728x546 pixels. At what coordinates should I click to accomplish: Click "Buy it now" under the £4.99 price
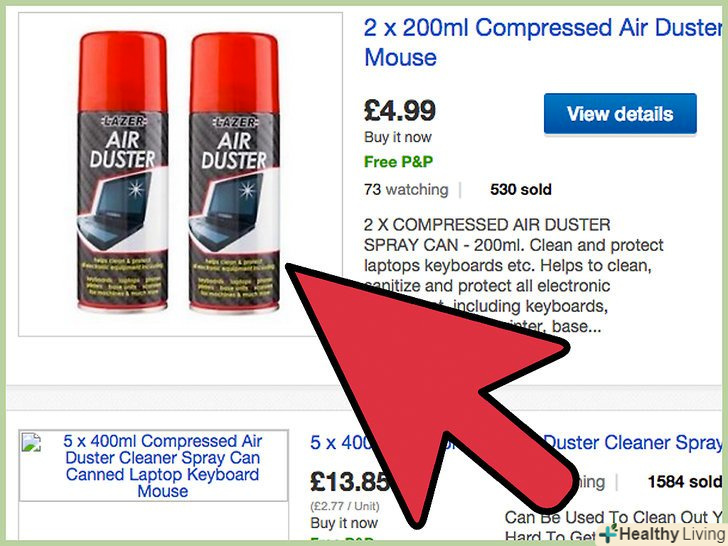coord(399,137)
